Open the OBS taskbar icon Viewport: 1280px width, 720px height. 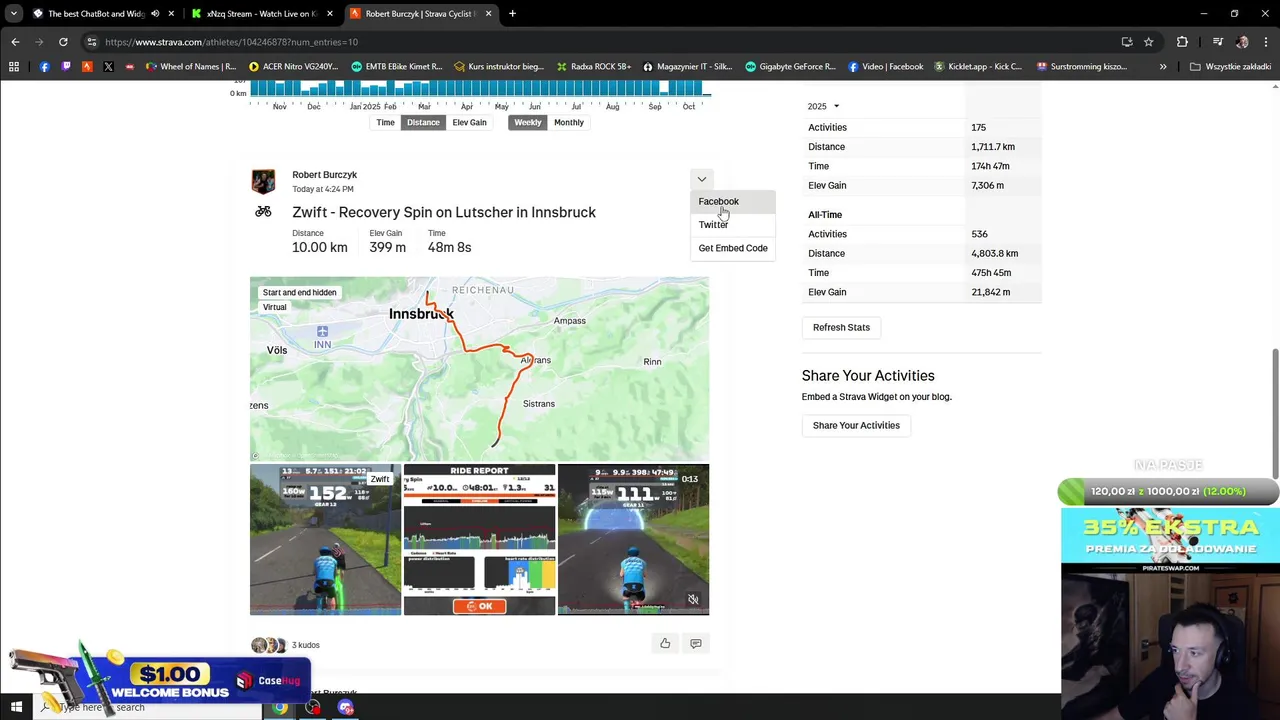(313, 707)
